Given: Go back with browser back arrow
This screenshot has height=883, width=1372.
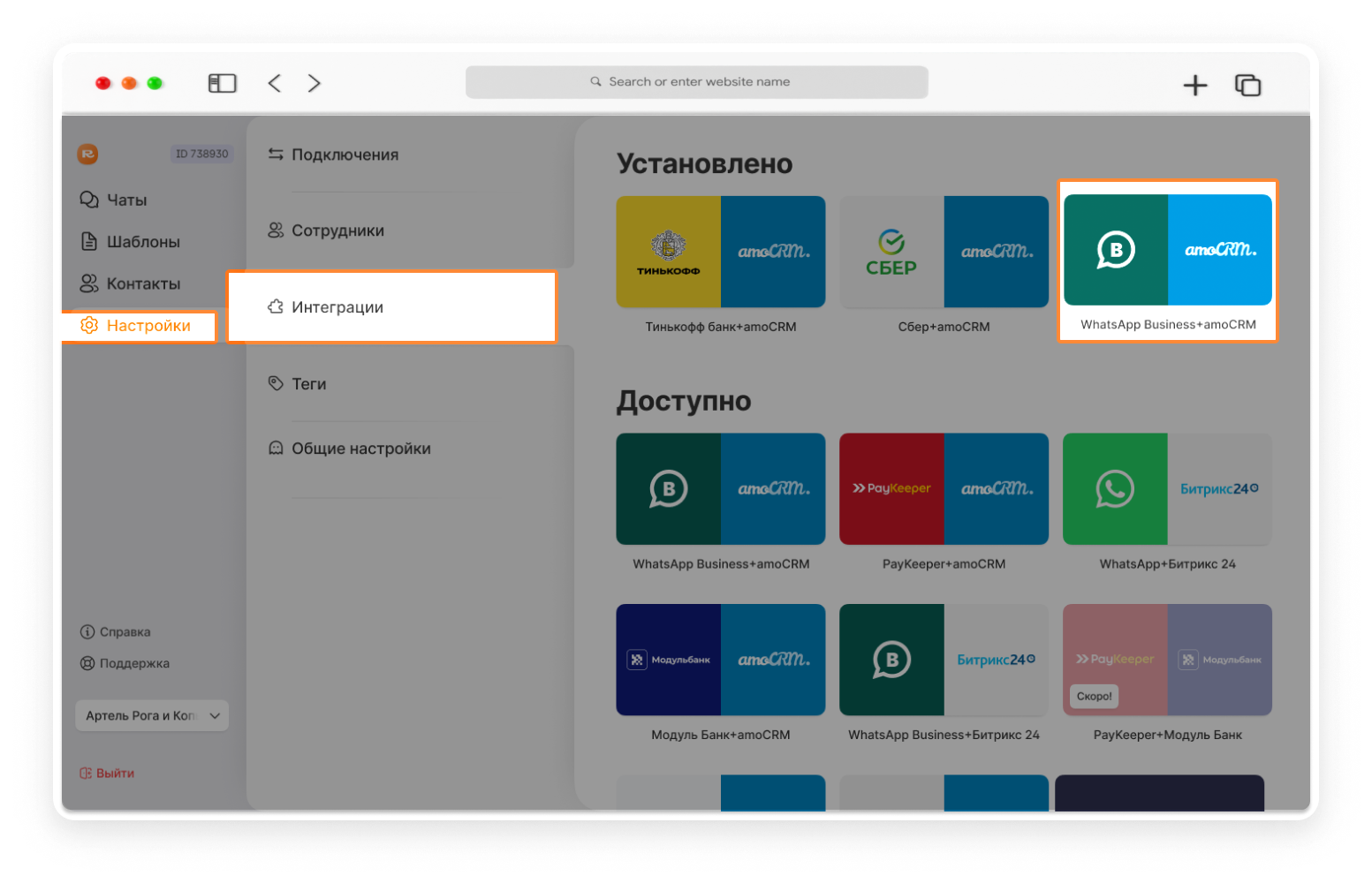Looking at the screenshot, I should coord(275,83).
